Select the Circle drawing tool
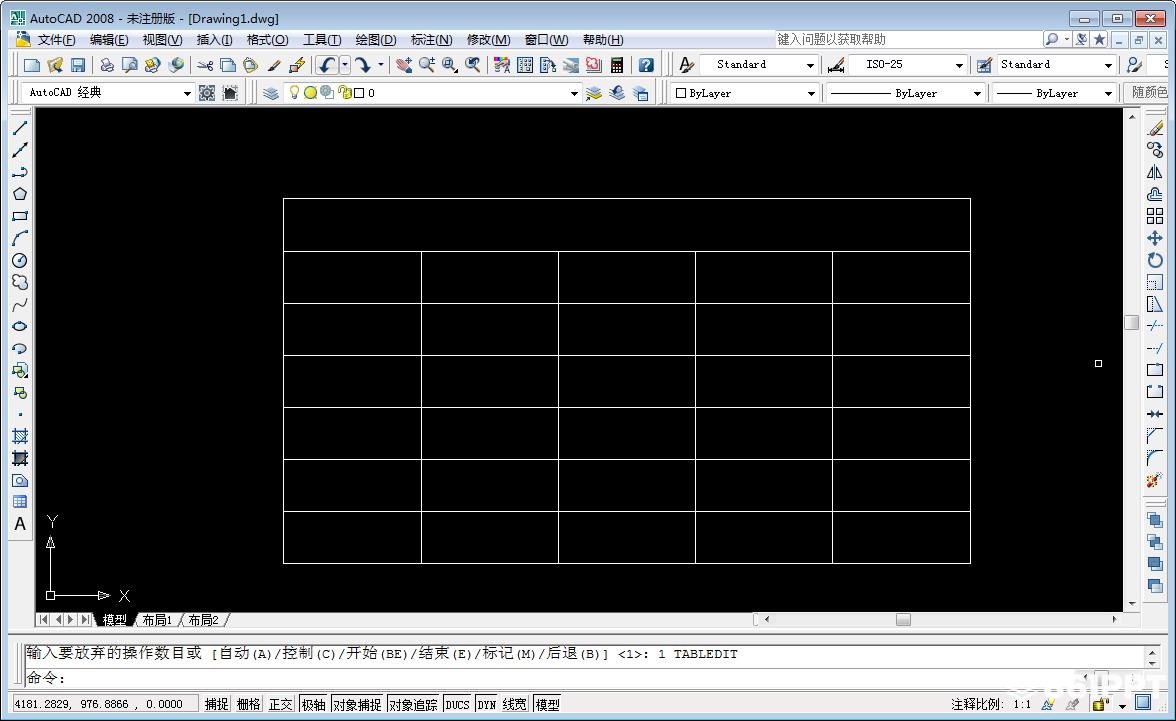The width and height of the screenshot is (1176, 721). (20, 260)
